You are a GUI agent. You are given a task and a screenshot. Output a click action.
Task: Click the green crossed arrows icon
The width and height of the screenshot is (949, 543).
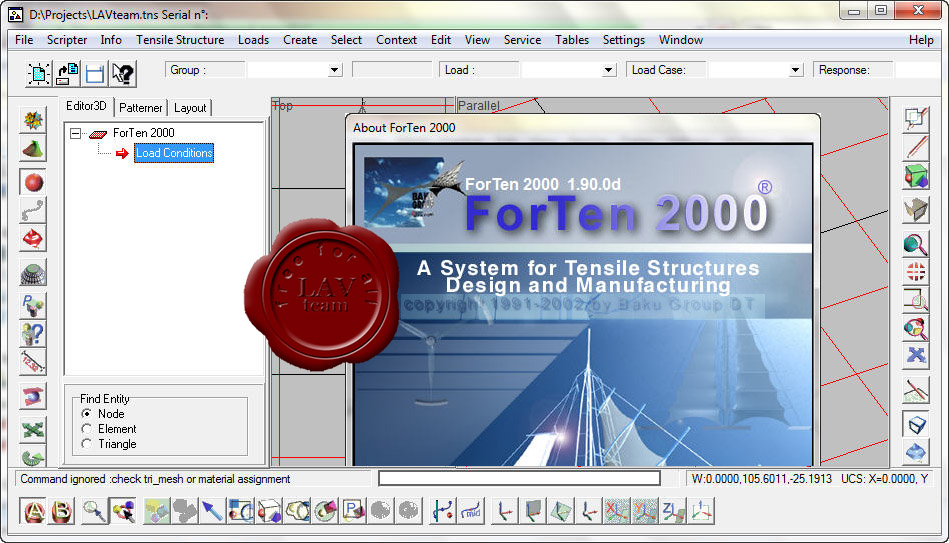[x=33, y=430]
